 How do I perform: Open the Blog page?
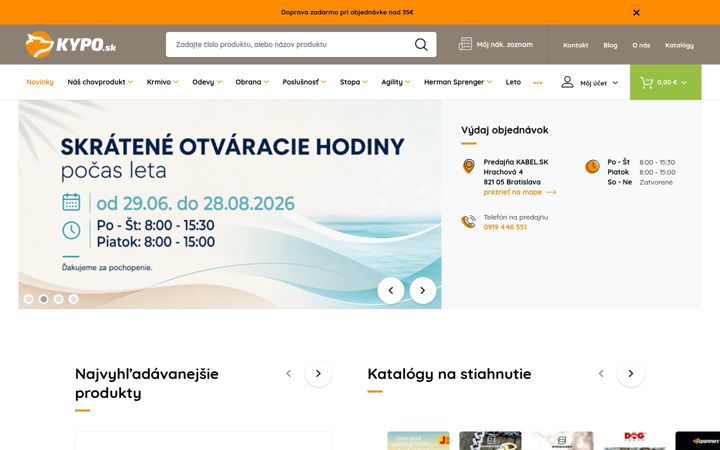click(610, 45)
